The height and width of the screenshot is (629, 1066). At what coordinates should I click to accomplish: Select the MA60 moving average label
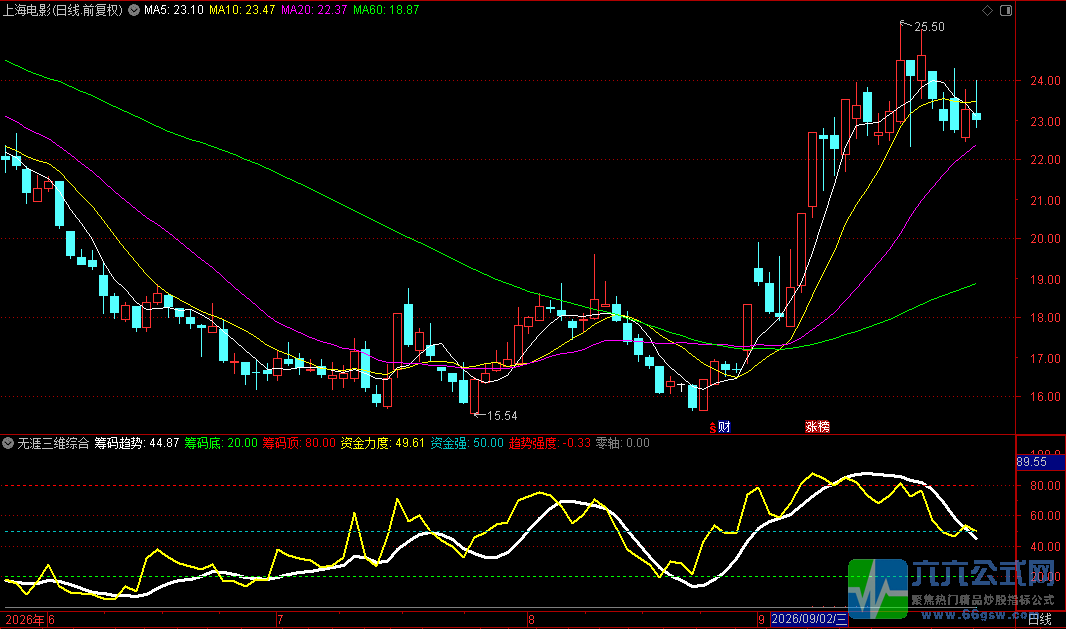pos(386,10)
